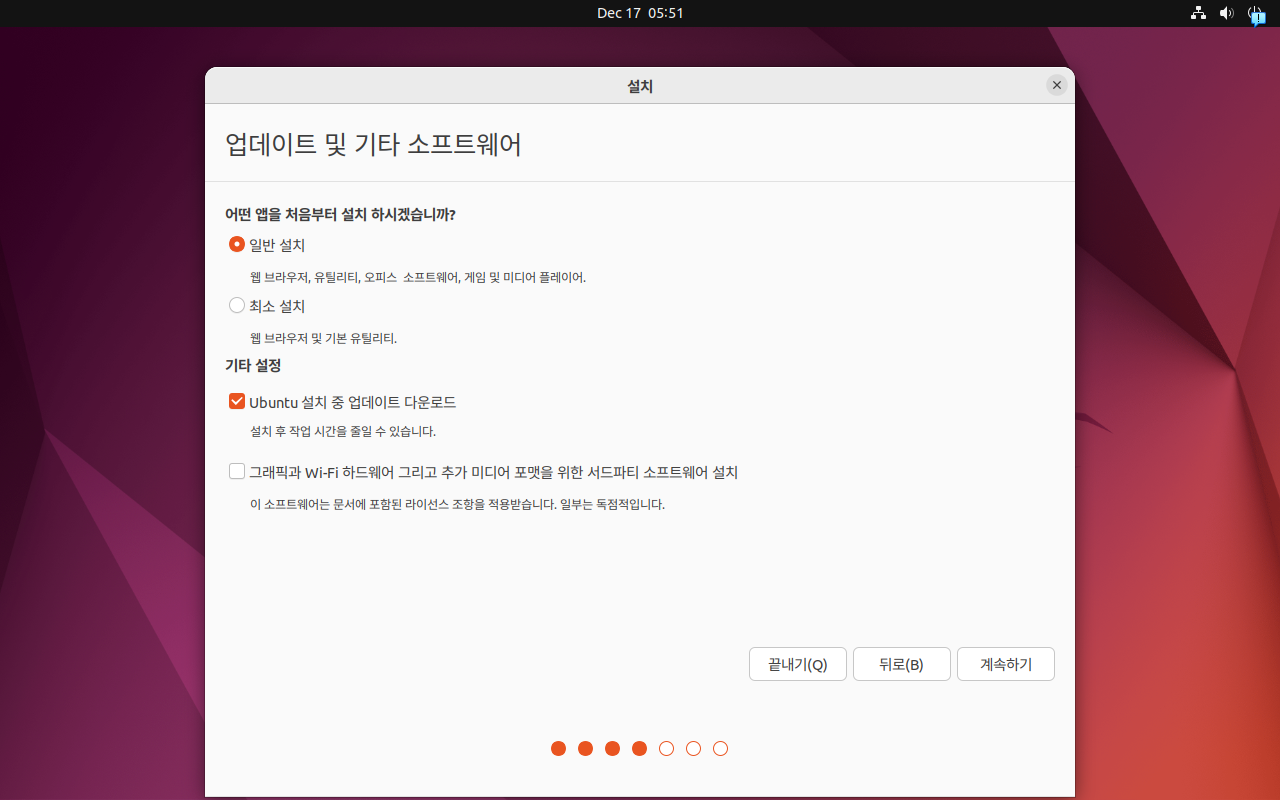Click the 계속하기 button
The height and width of the screenshot is (800, 1280).
point(1006,664)
